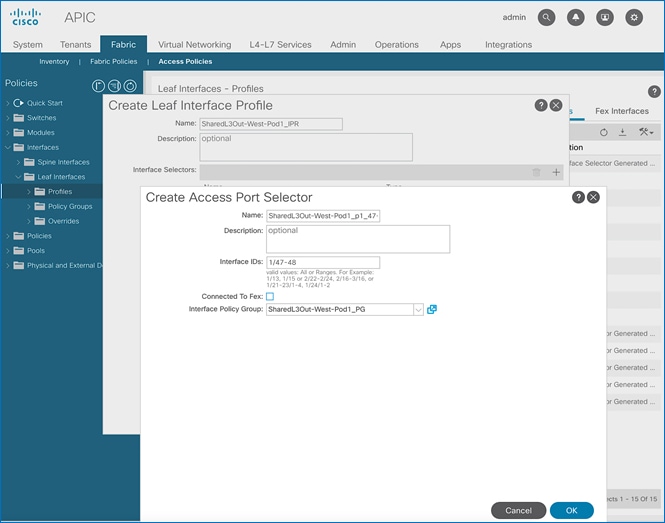Close the Create Leaf Interface Profile dialog

point(556,105)
